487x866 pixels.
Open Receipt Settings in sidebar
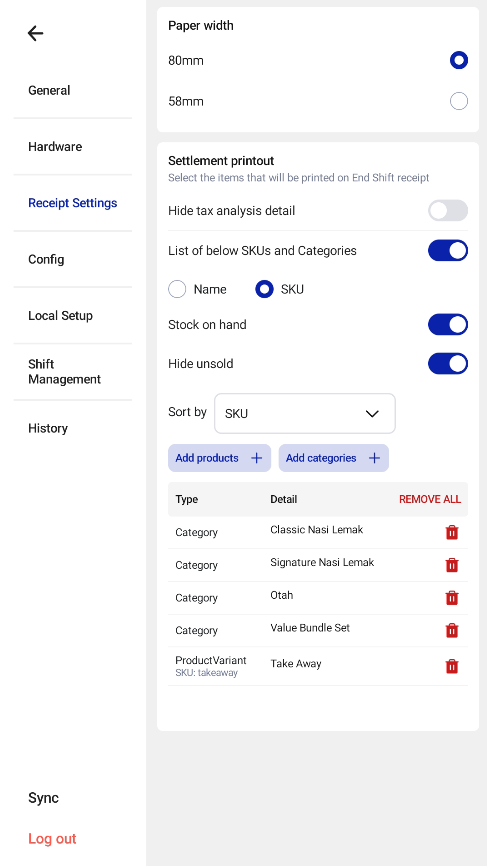[x=73, y=203]
